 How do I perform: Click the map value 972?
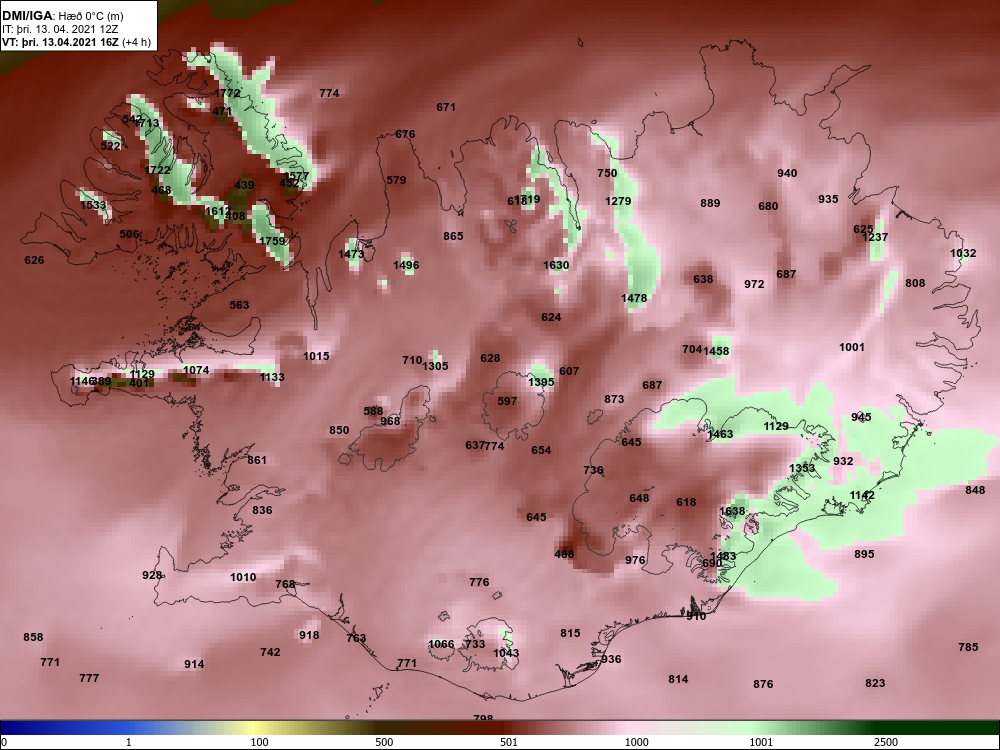coord(754,284)
